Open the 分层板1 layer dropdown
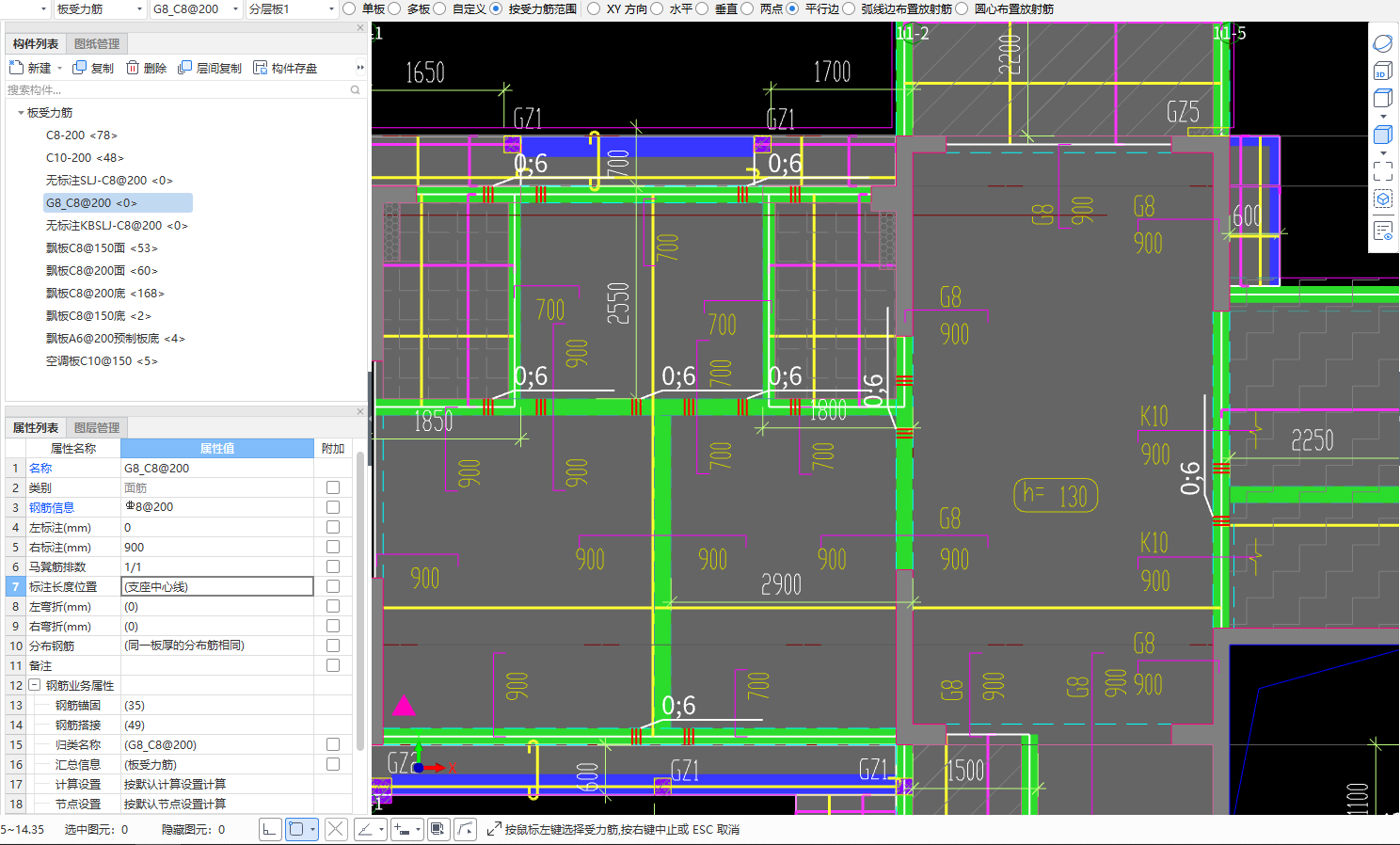 click(x=331, y=9)
